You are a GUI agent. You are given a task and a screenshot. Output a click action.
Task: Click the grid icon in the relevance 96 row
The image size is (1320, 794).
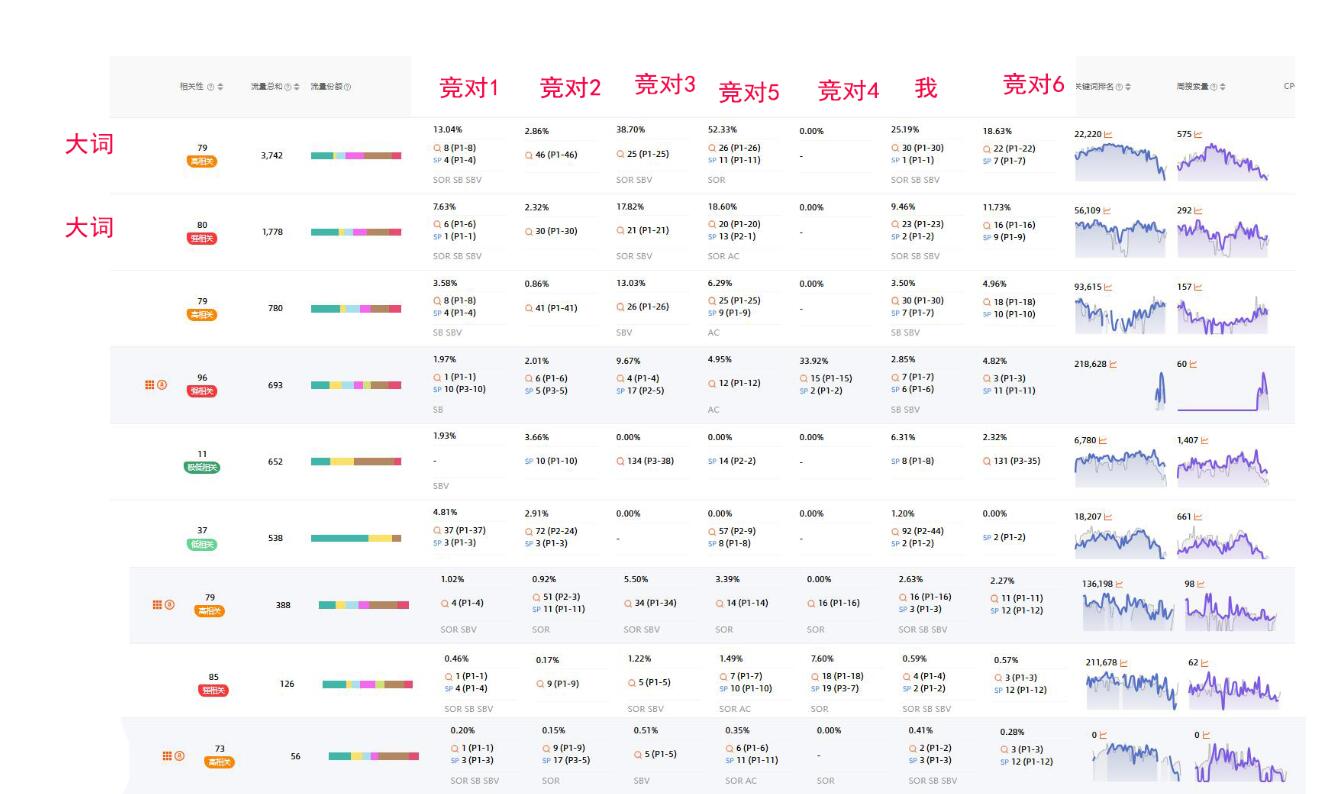pos(149,385)
